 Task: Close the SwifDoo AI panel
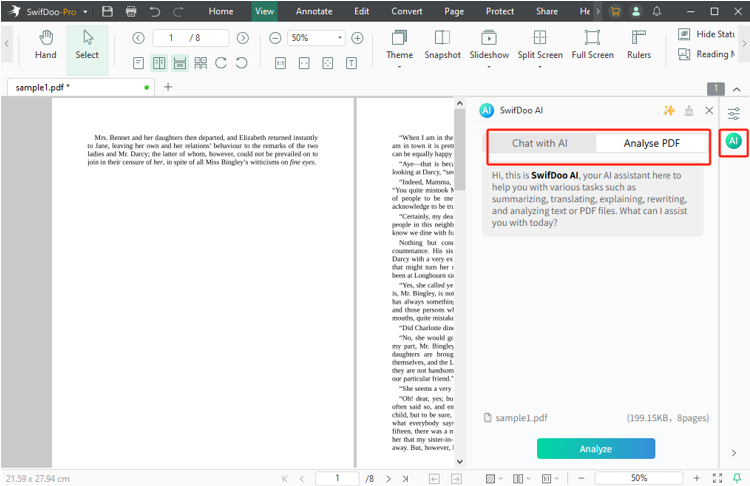pos(709,110)
